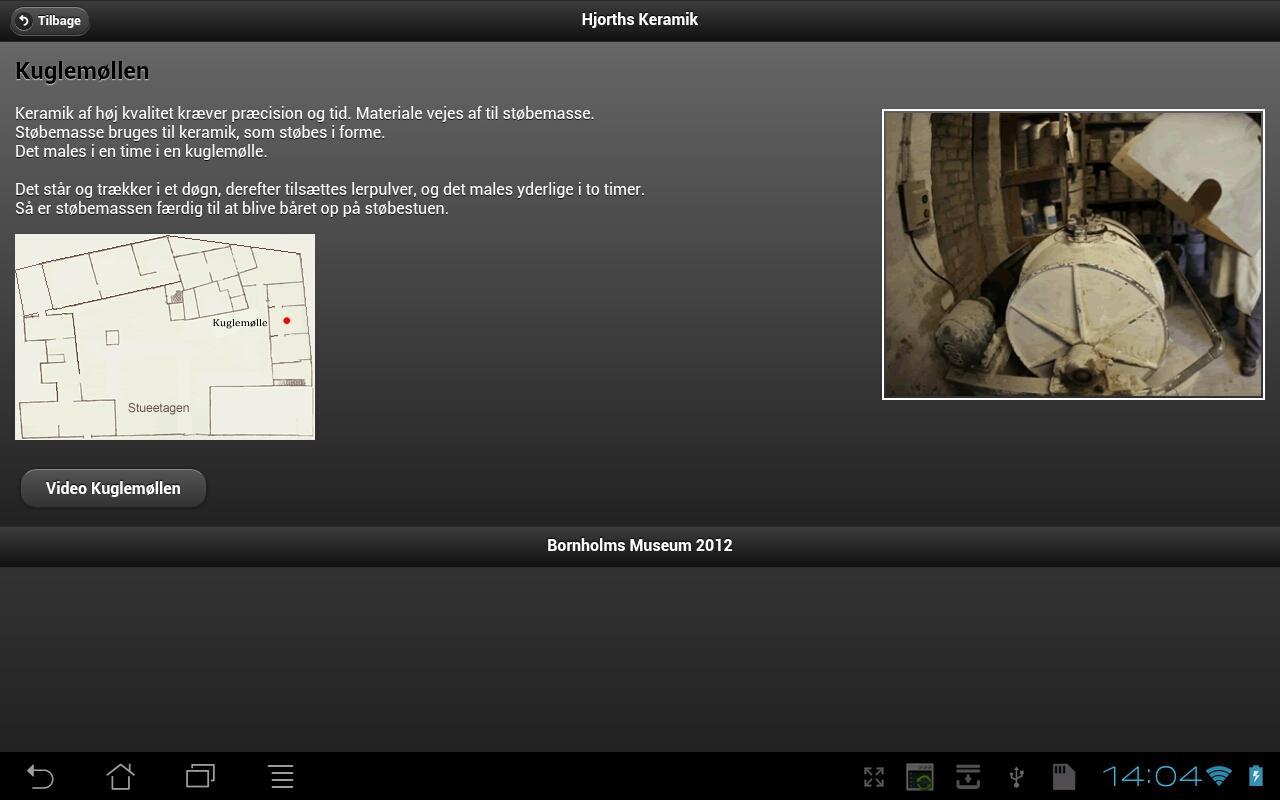Tap the Stueetagen label on the map

pos(159,408)
